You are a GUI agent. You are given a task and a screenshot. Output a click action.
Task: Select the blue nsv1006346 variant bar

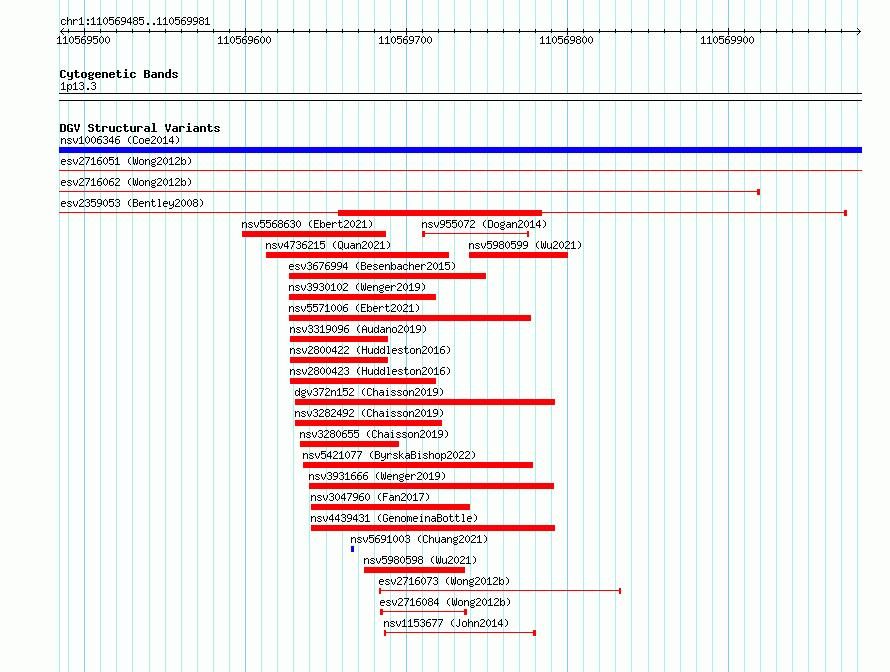(460, 150)
